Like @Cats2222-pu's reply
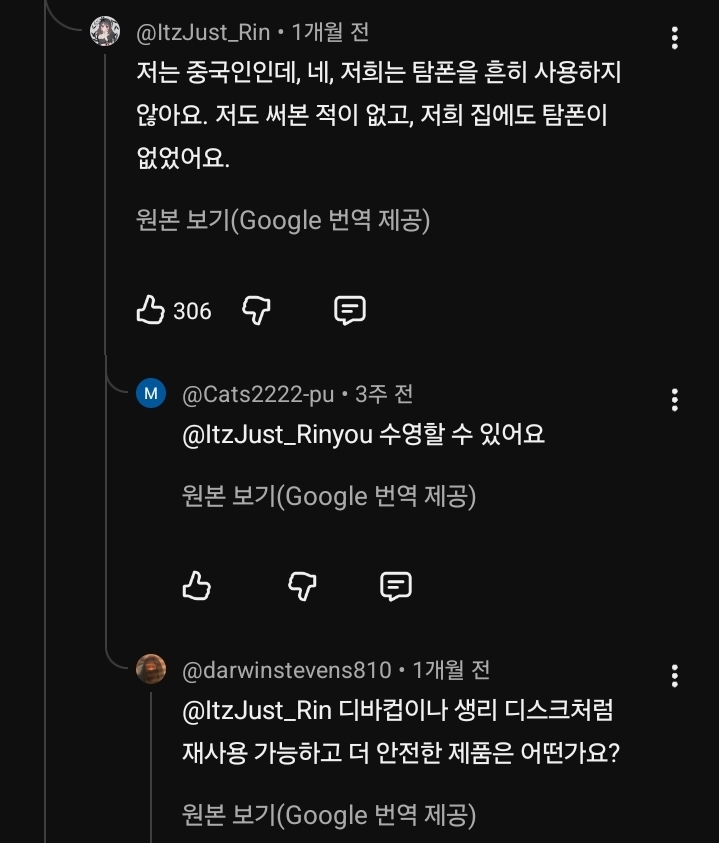 click(197, 587)
